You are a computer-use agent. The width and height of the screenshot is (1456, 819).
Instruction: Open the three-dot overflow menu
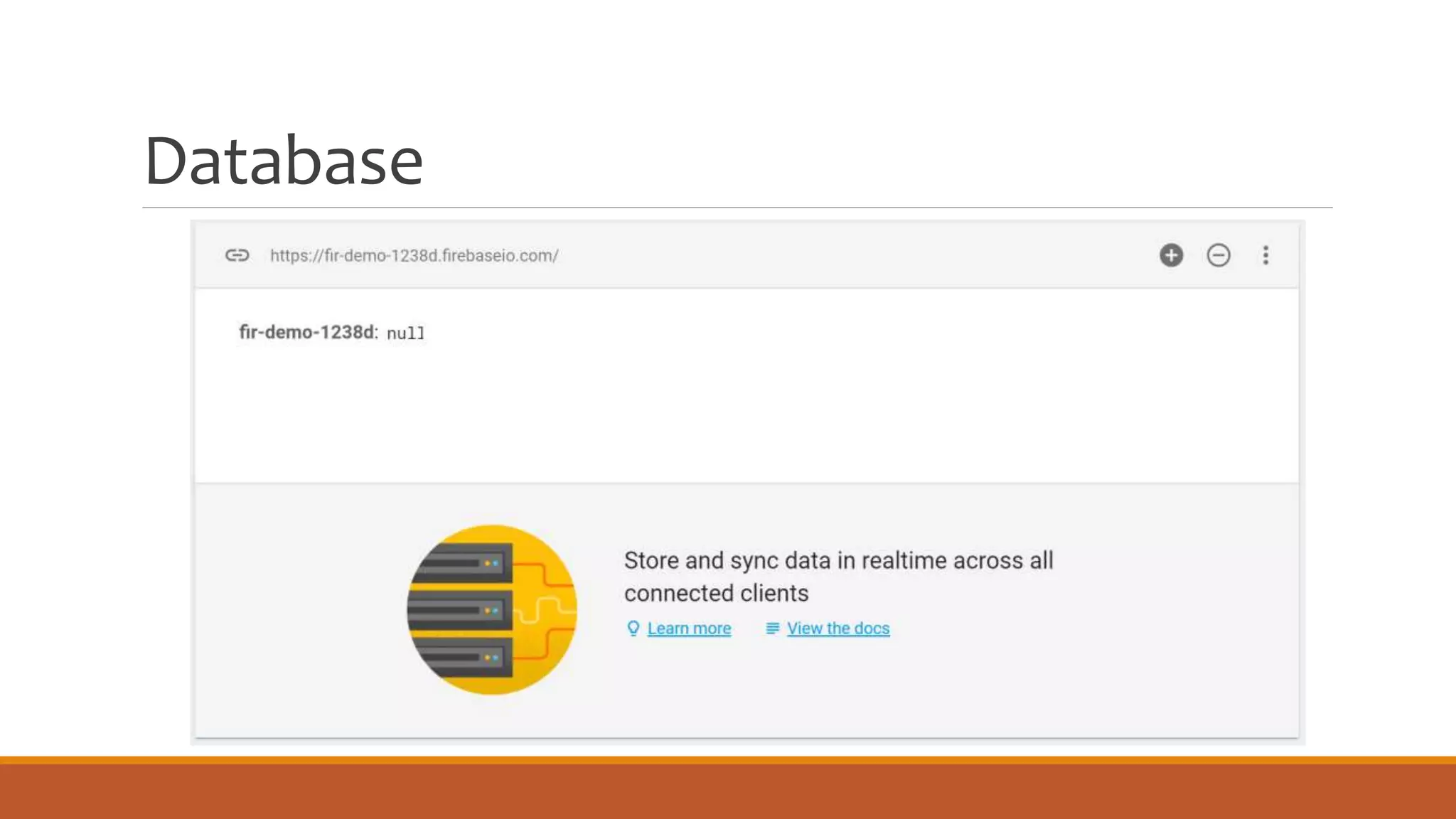pyautogui.click(x=1265, y=255)
